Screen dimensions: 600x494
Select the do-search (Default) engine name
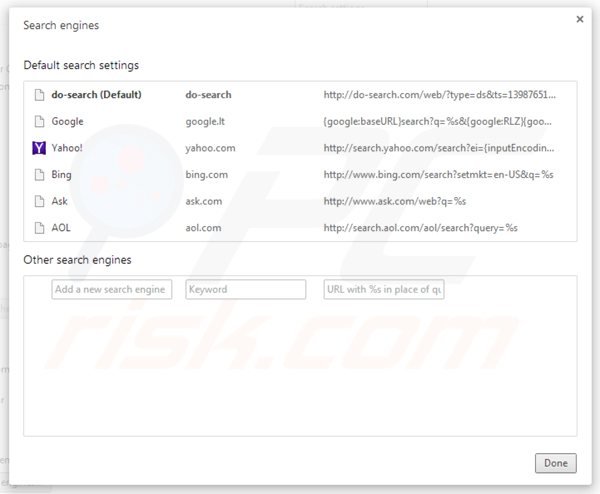coord(96,95)
